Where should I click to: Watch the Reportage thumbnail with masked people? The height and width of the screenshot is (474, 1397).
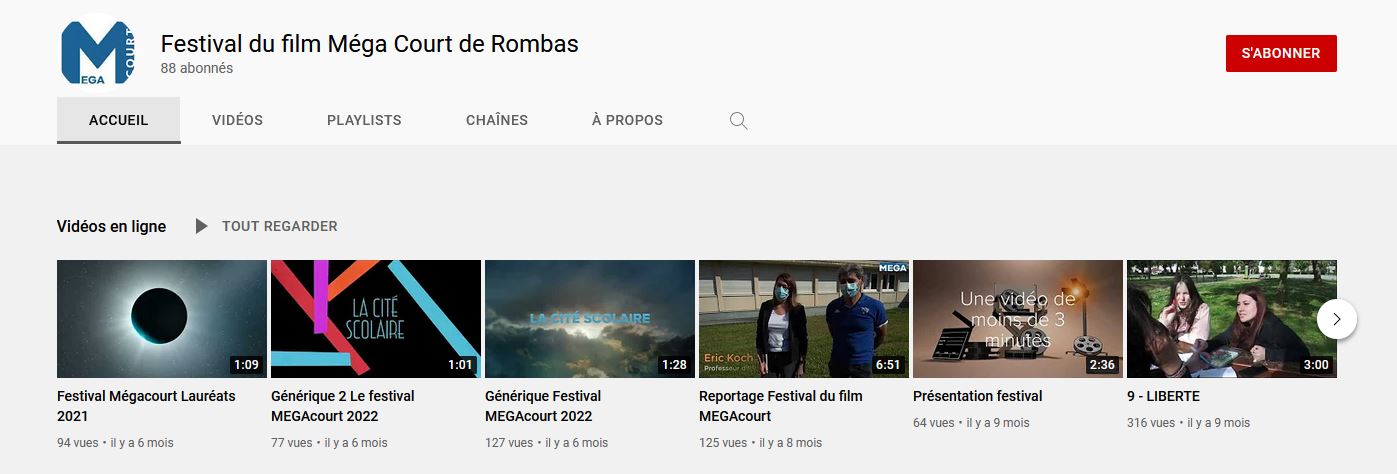(x=803, y=318)
